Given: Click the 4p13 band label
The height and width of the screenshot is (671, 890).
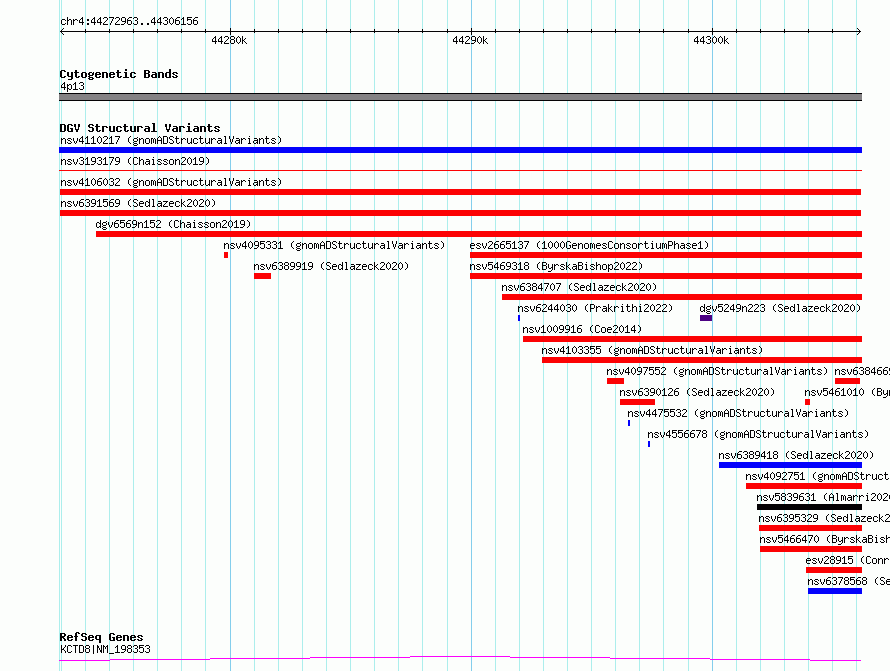Looking at the screenshot, I should 72,86.
